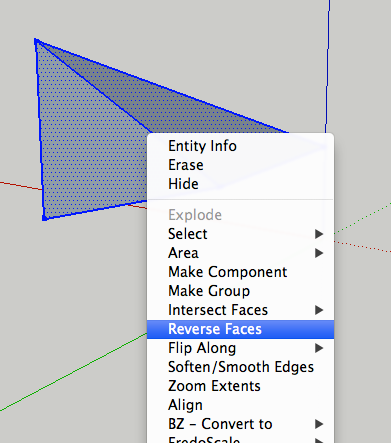Select Zoom Extents in the context menu
Screen dimensions: 391x443
point(240,386)
